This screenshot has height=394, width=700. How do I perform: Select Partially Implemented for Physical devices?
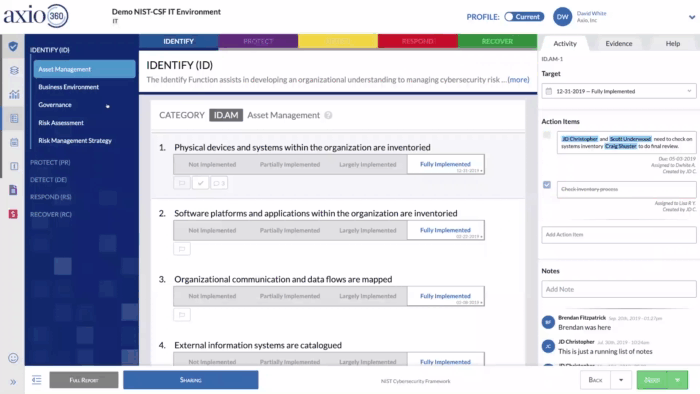point(290,164)
